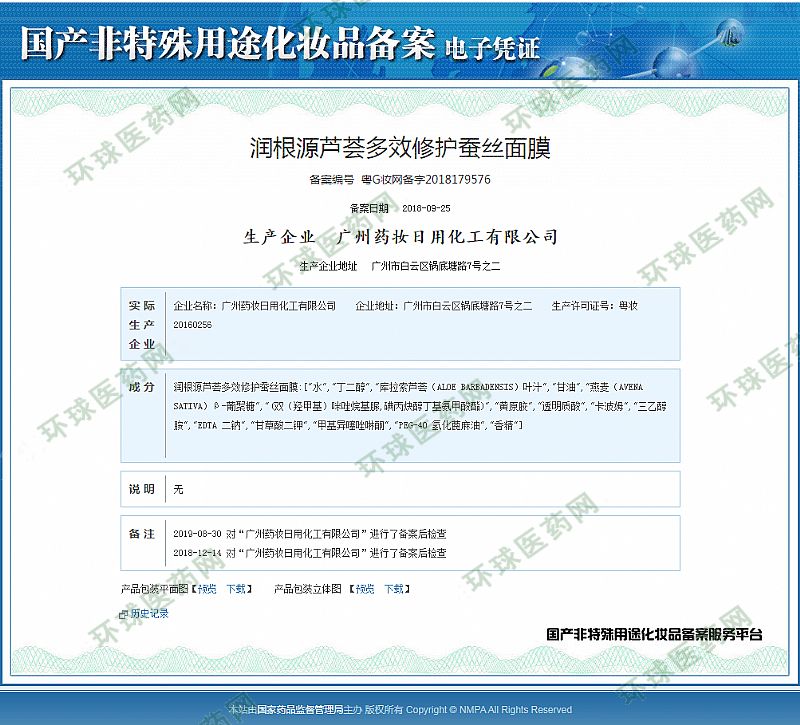Viewport: 800px width, 725px height.
Task: Click the product name 润根源芦荟多效修护蚕丝面膜
Action: click(399, 148)
